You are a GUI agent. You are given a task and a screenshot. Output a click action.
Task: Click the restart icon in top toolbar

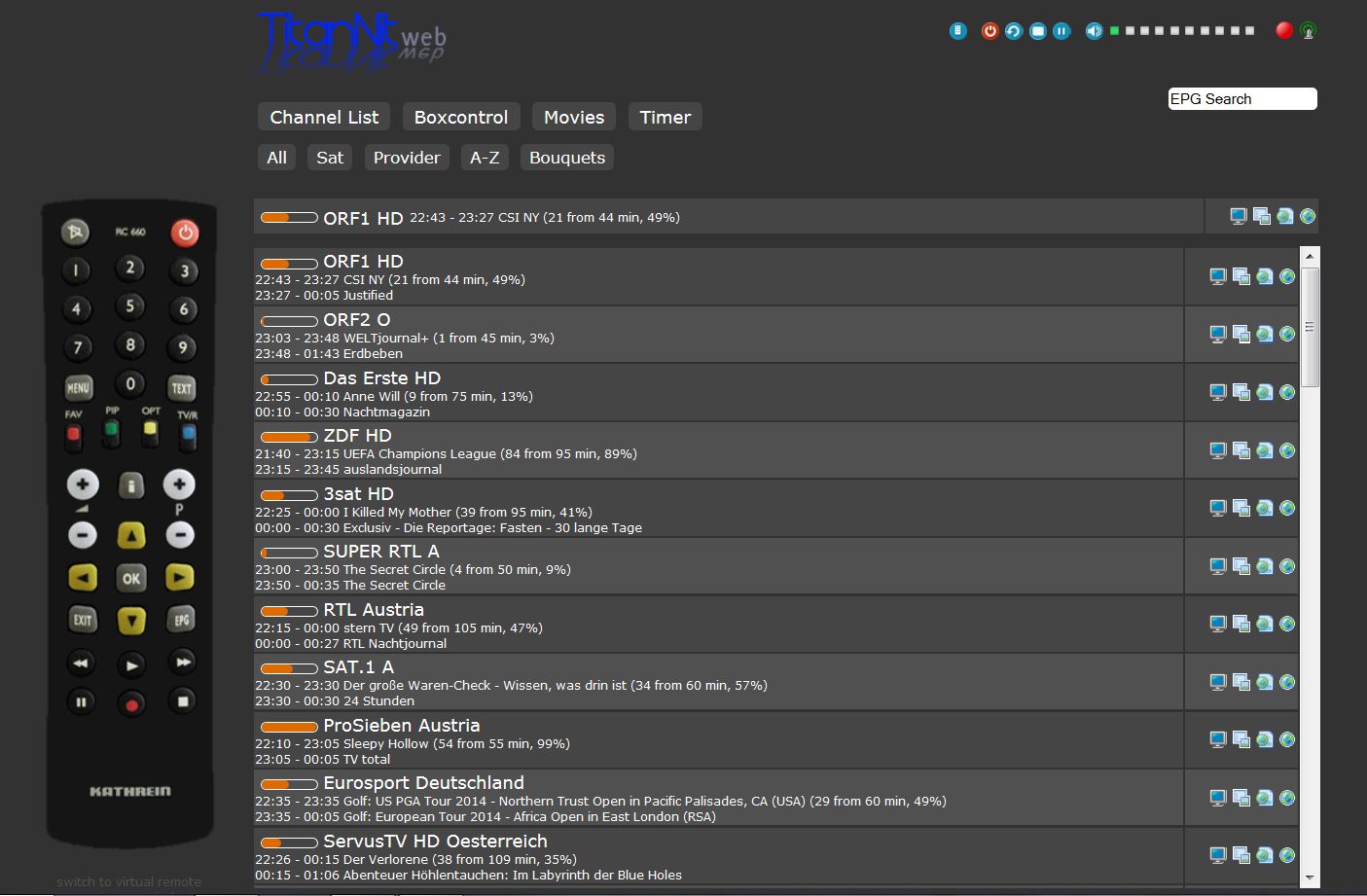tap(1013, 31)
